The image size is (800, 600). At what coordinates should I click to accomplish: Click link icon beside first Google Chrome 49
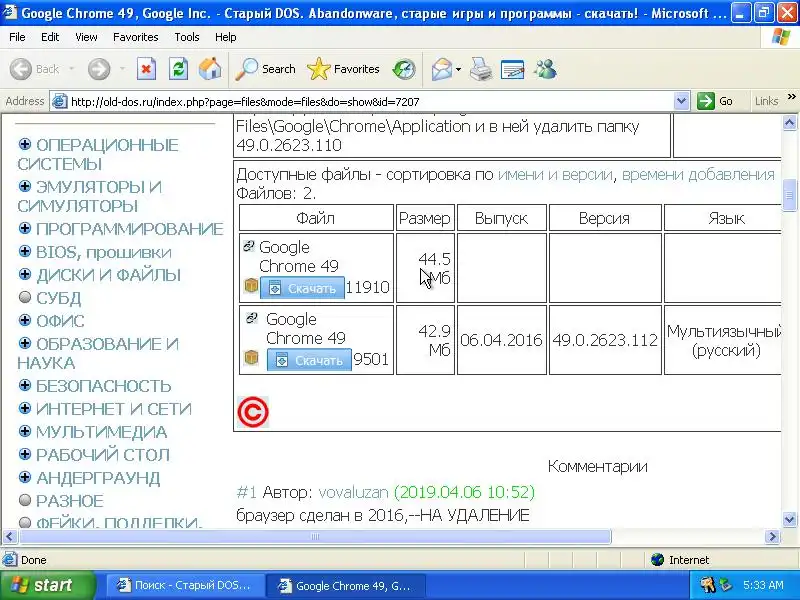[x=248, y=246]
